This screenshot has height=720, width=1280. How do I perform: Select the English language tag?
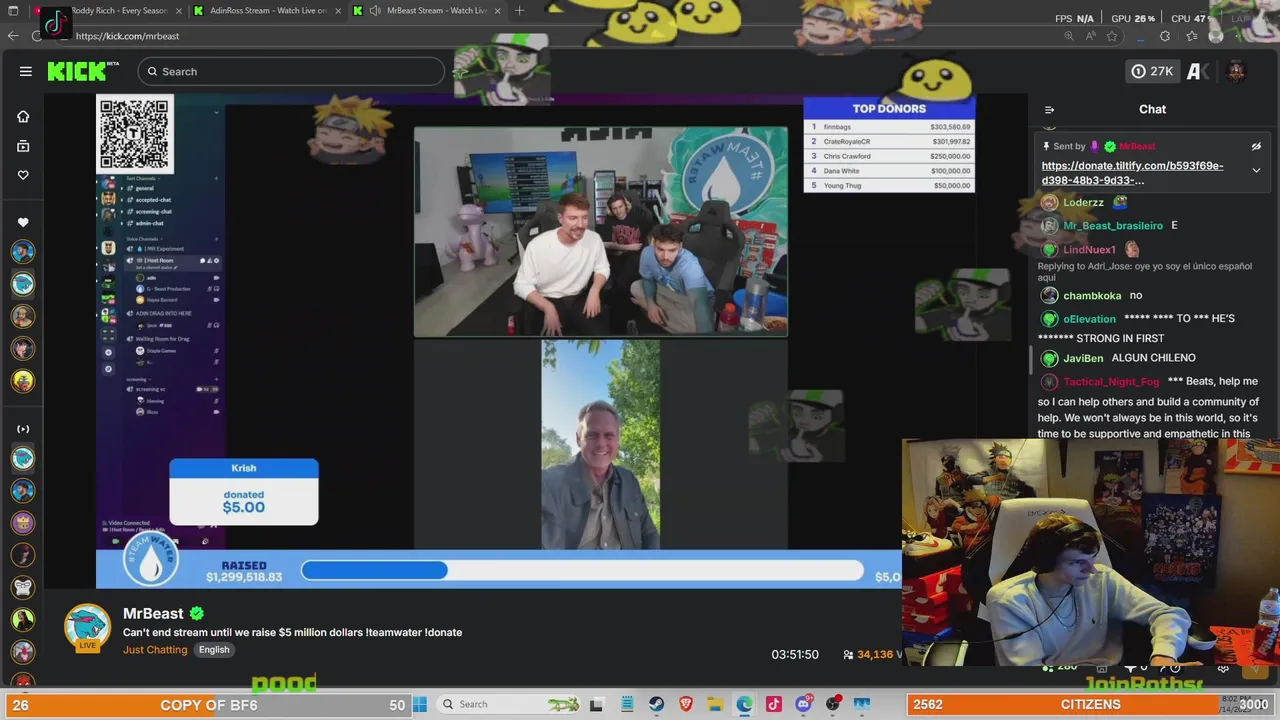pos(214,650)
